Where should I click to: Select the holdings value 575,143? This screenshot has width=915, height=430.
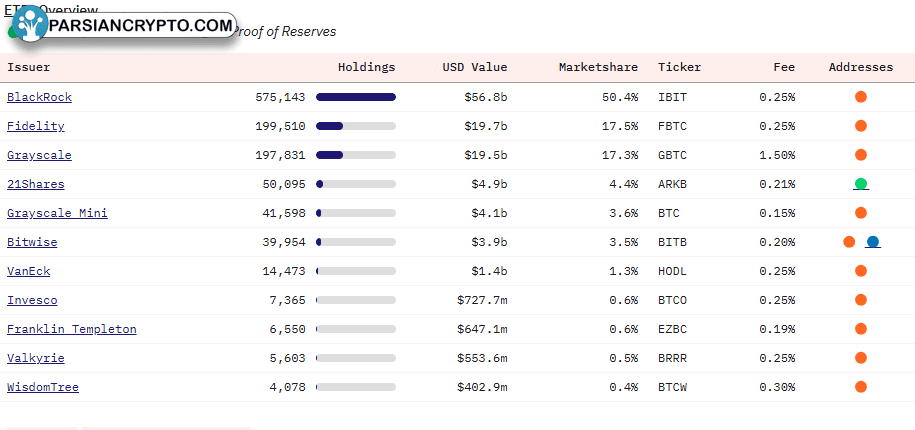pos(280,97)
